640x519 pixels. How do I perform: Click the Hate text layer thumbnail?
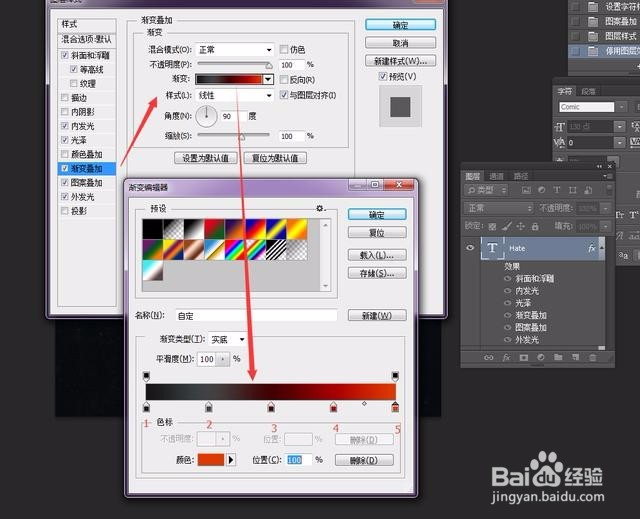(x=493, y=248)
